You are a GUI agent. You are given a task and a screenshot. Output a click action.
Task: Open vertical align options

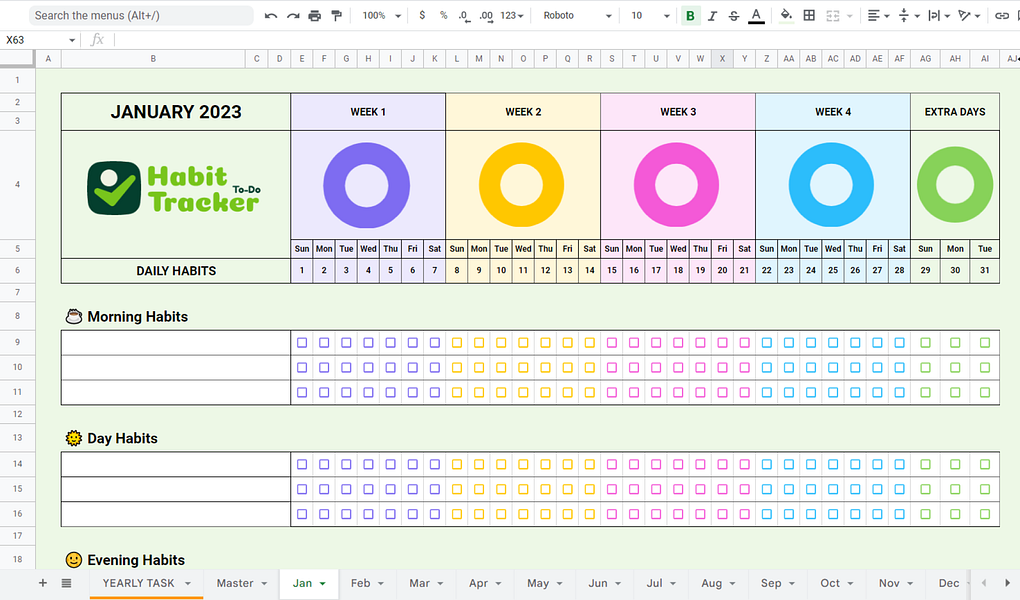[909, 16]
